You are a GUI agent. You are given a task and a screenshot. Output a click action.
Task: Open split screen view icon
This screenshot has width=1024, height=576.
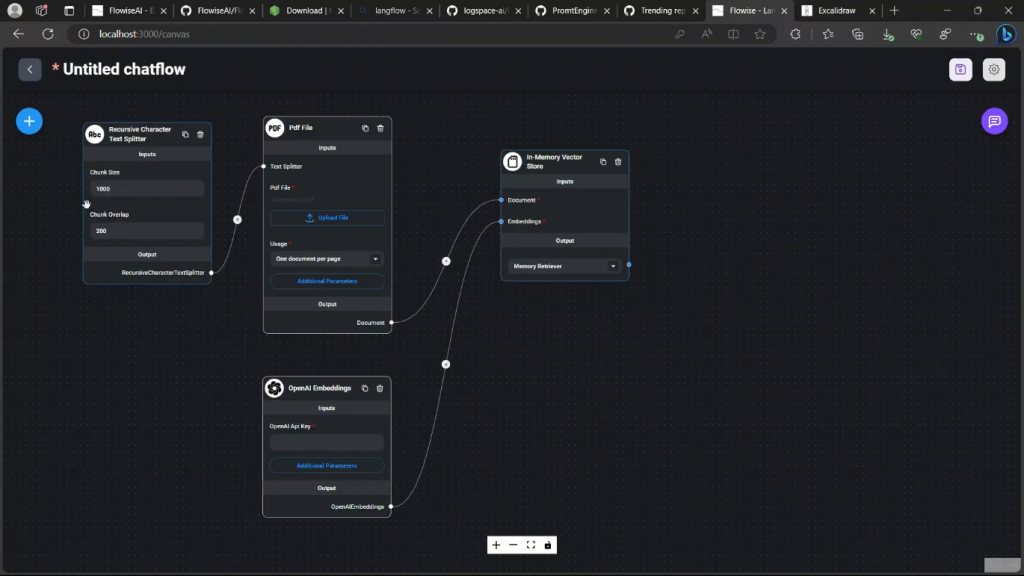(x=733, y=34)
